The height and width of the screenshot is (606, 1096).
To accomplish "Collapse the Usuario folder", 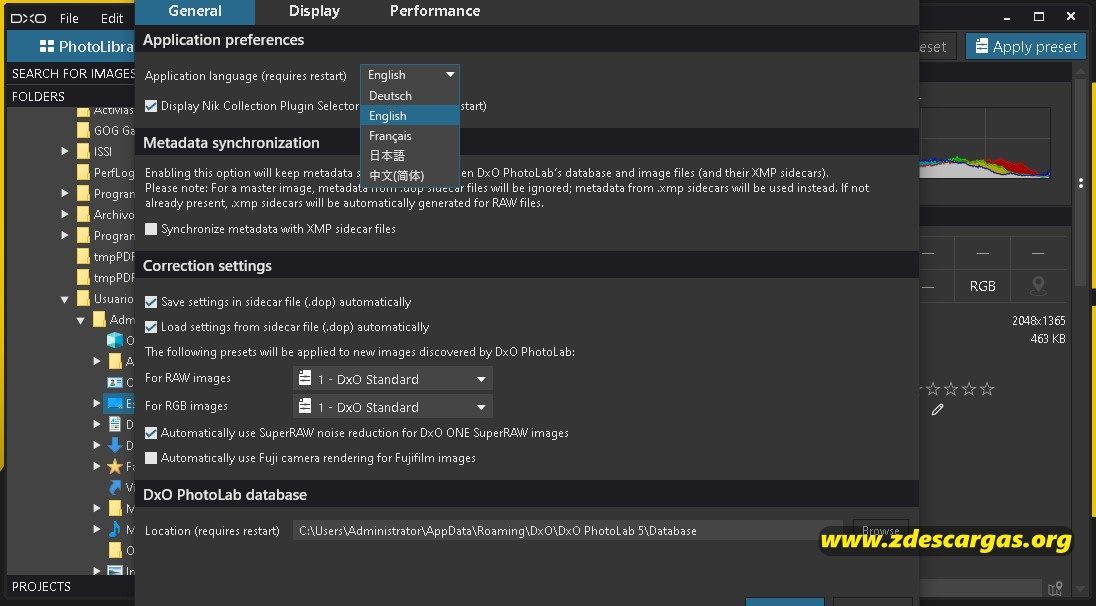I will point(65,299).
